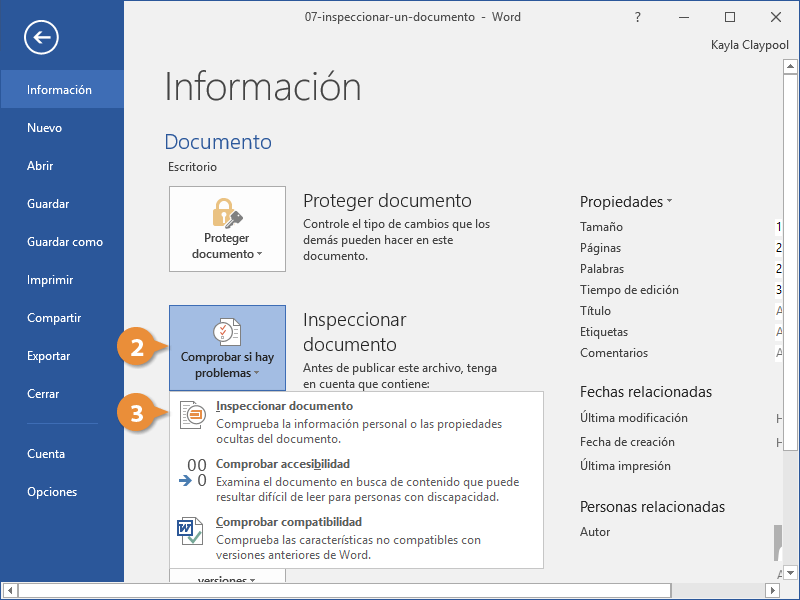
Task: Click the padlock Proteger documento icon
Action: click(227, 212)
